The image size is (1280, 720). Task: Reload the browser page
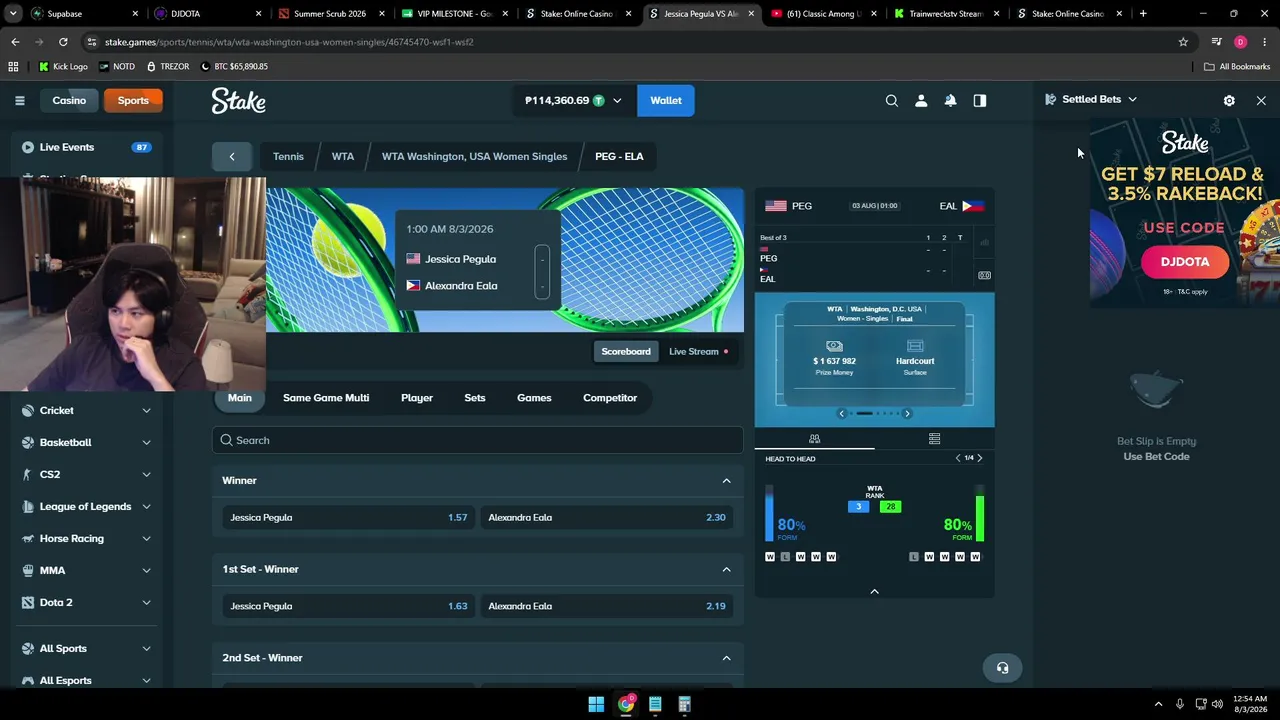[63, 42]
